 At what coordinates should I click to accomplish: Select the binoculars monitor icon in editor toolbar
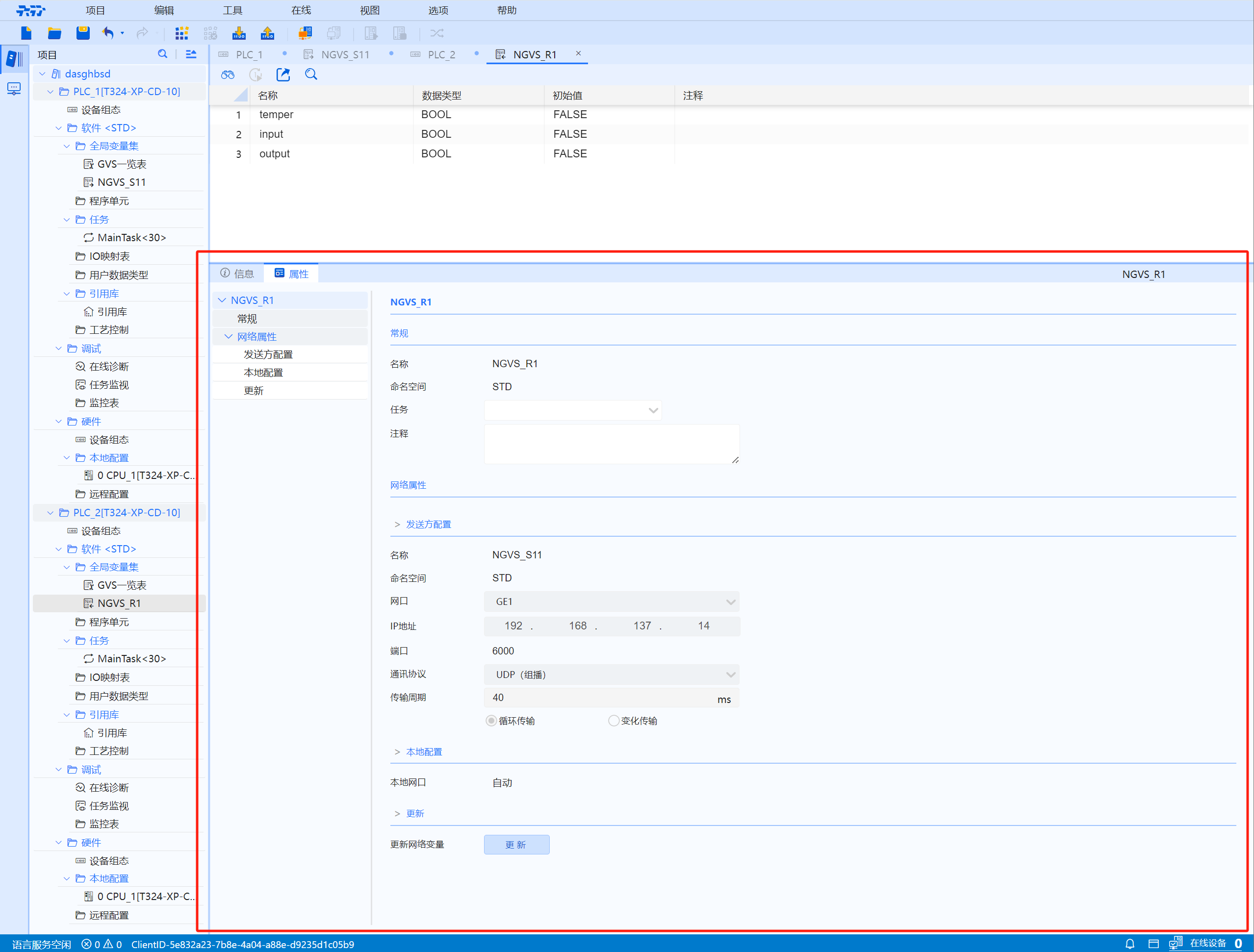click(228, 74)
